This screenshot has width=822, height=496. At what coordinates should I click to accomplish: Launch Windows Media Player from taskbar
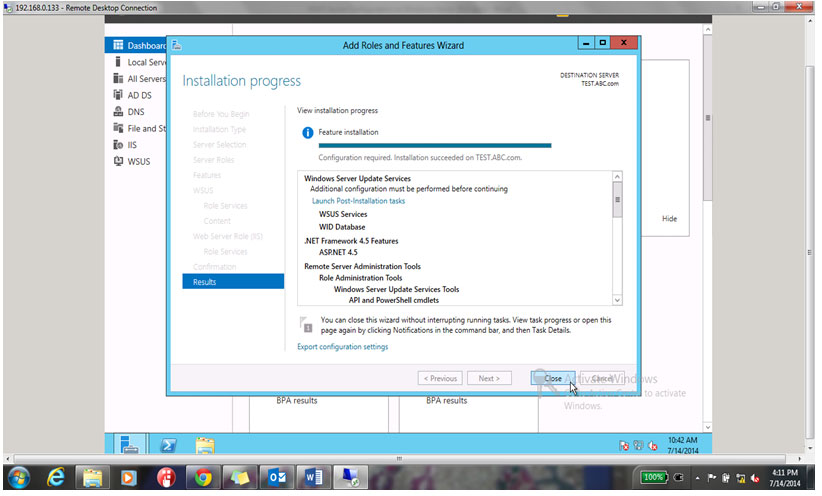pyautogui.click(x=128, y=478)
